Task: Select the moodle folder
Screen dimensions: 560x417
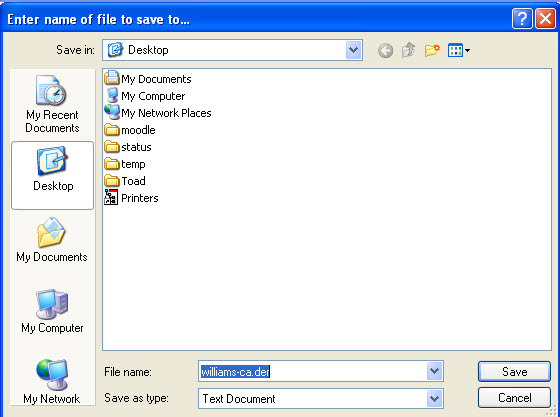Action: 130,130
